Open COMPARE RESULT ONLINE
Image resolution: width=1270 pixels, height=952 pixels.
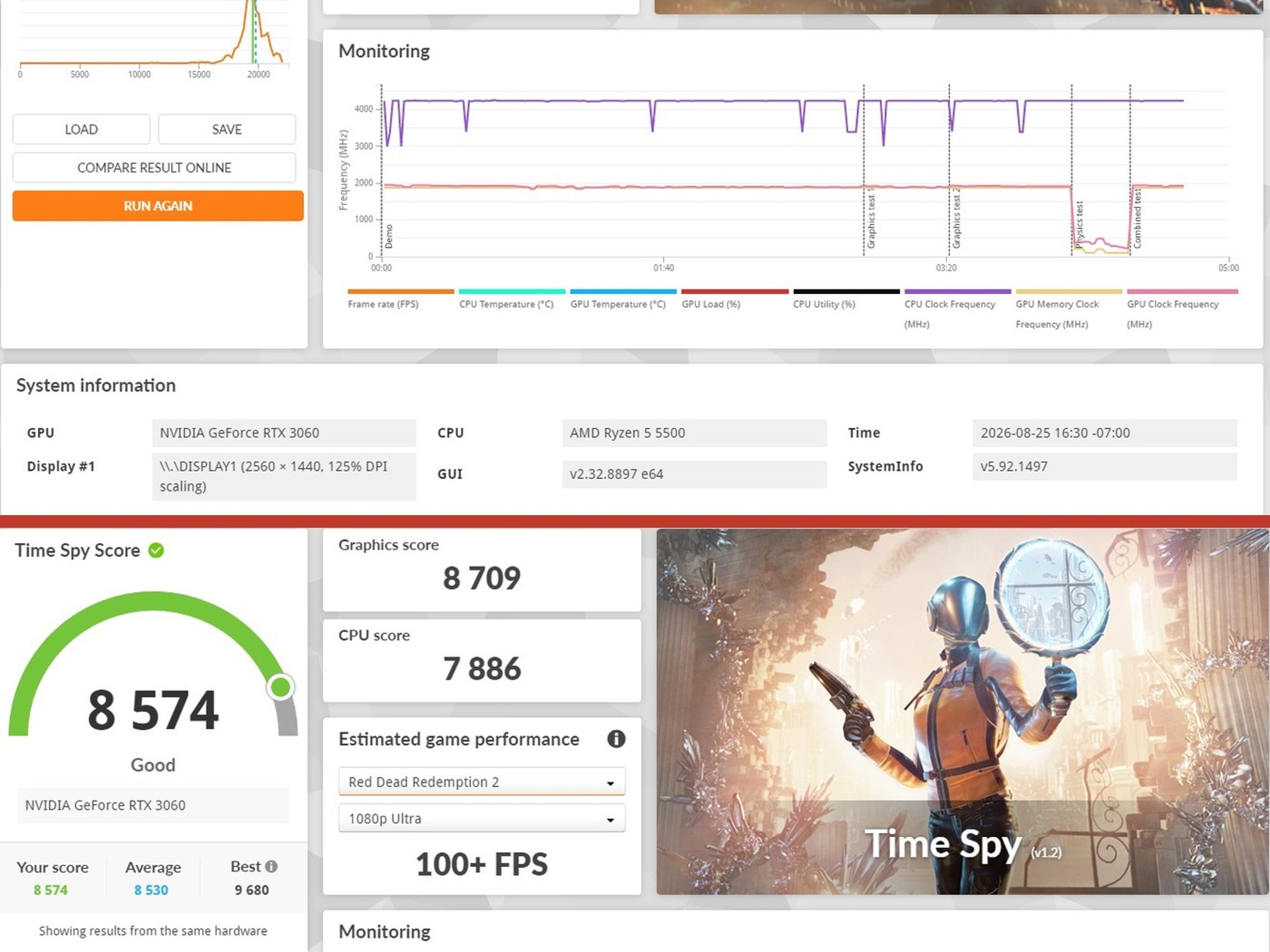point(154,167)
